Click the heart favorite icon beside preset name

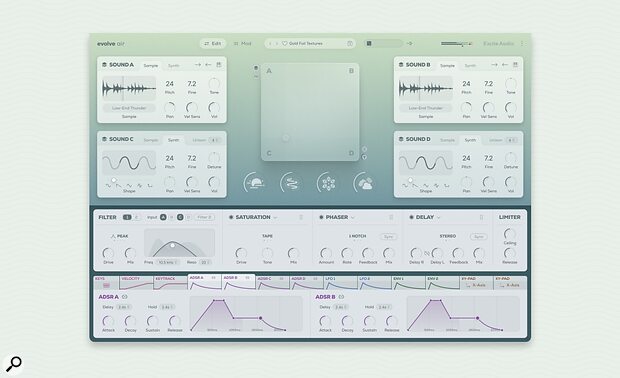pyautogui.click(x=284, y=43)
